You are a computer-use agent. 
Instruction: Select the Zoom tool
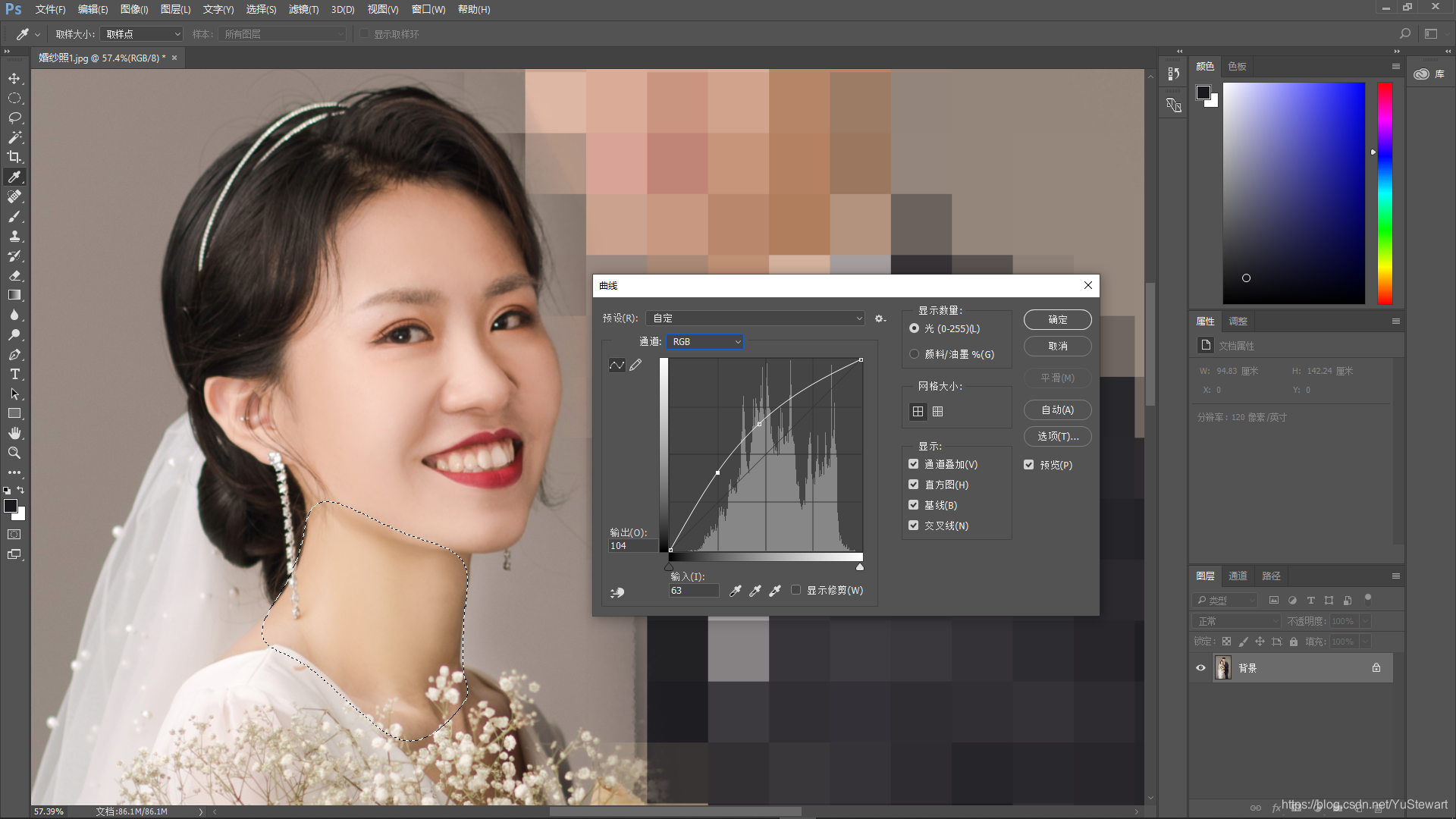pyautogui.click(x=14, y=452)
